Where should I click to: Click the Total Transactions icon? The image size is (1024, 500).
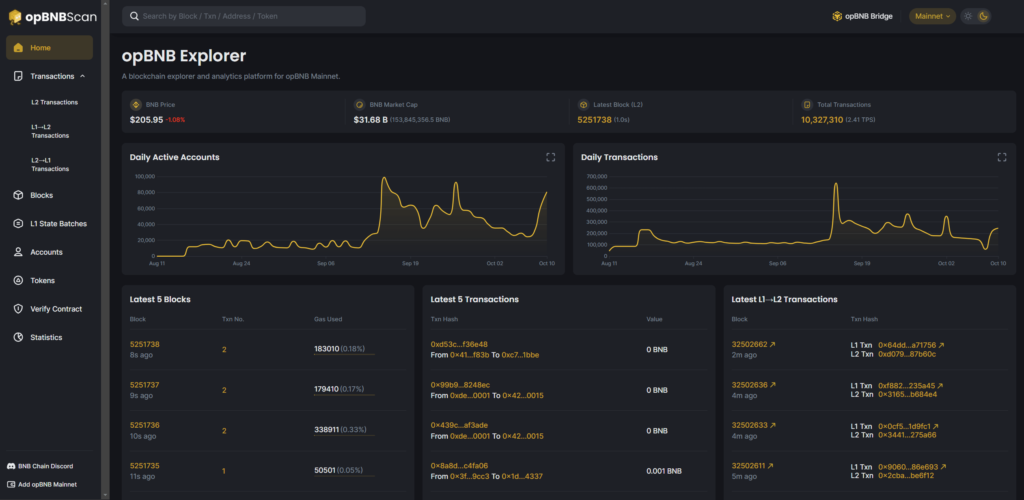[x=807, y=104]
